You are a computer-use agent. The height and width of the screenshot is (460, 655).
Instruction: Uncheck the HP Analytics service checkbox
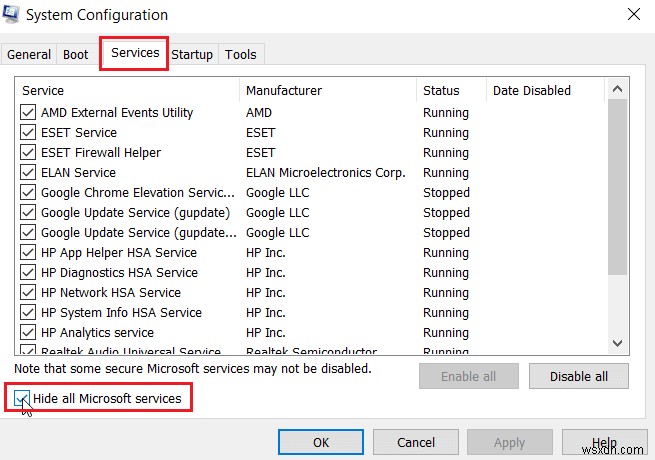(28, 333)
